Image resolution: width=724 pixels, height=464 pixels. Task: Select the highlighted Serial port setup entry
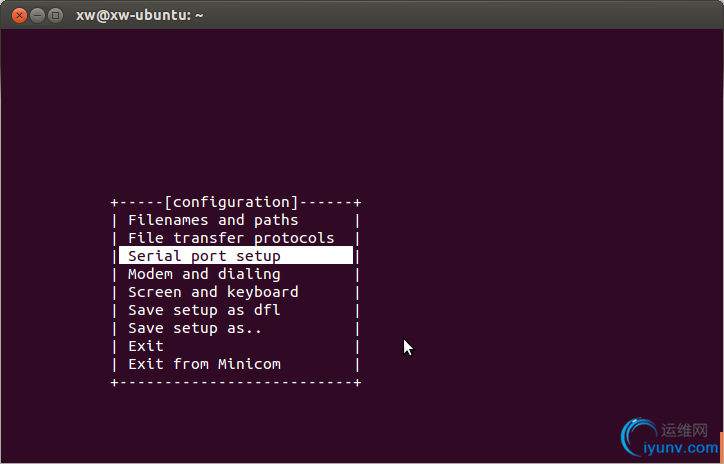click(x=236, y=255)
